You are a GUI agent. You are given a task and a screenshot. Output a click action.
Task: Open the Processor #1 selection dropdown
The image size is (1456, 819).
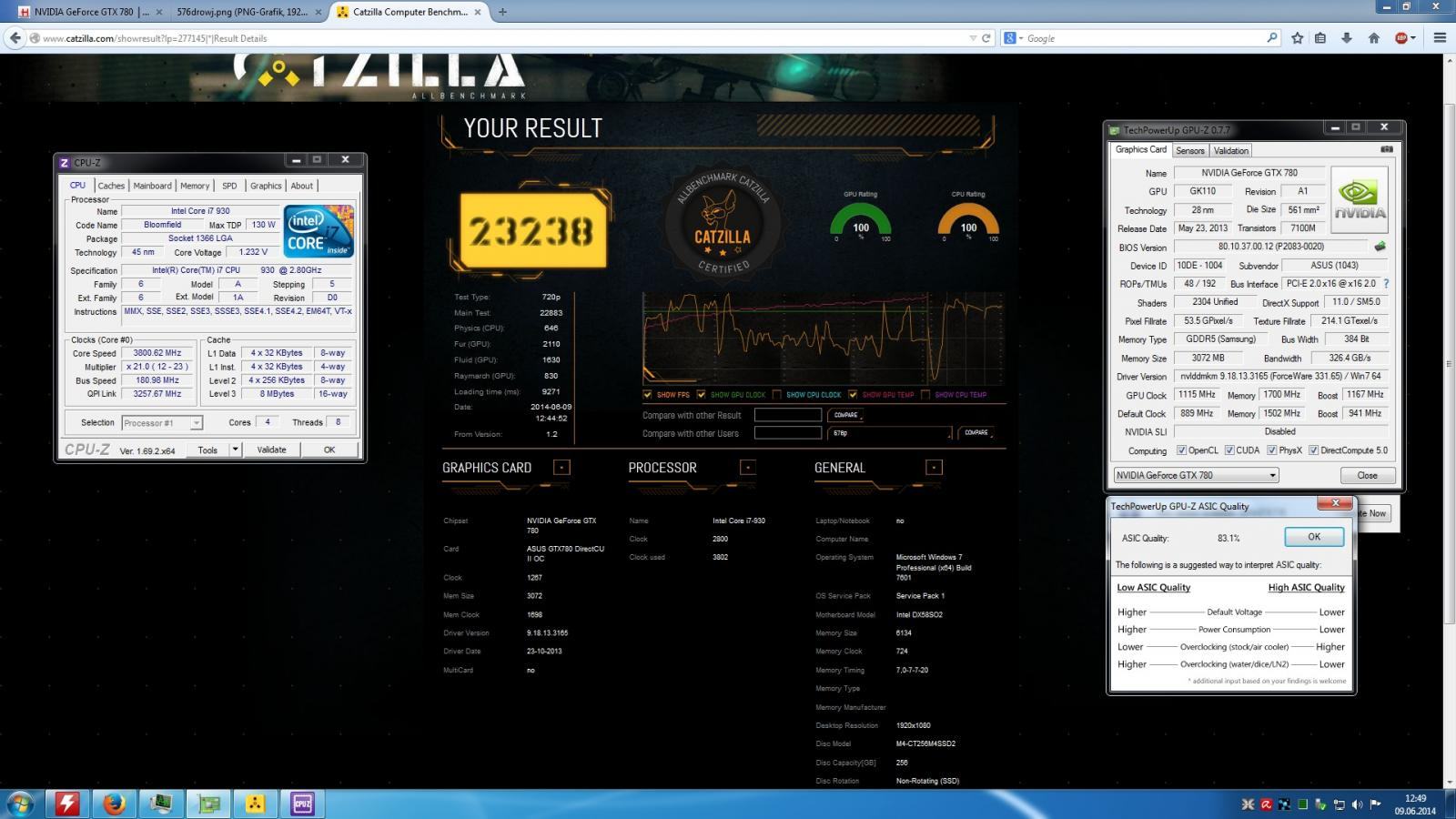tap(161, 423)
